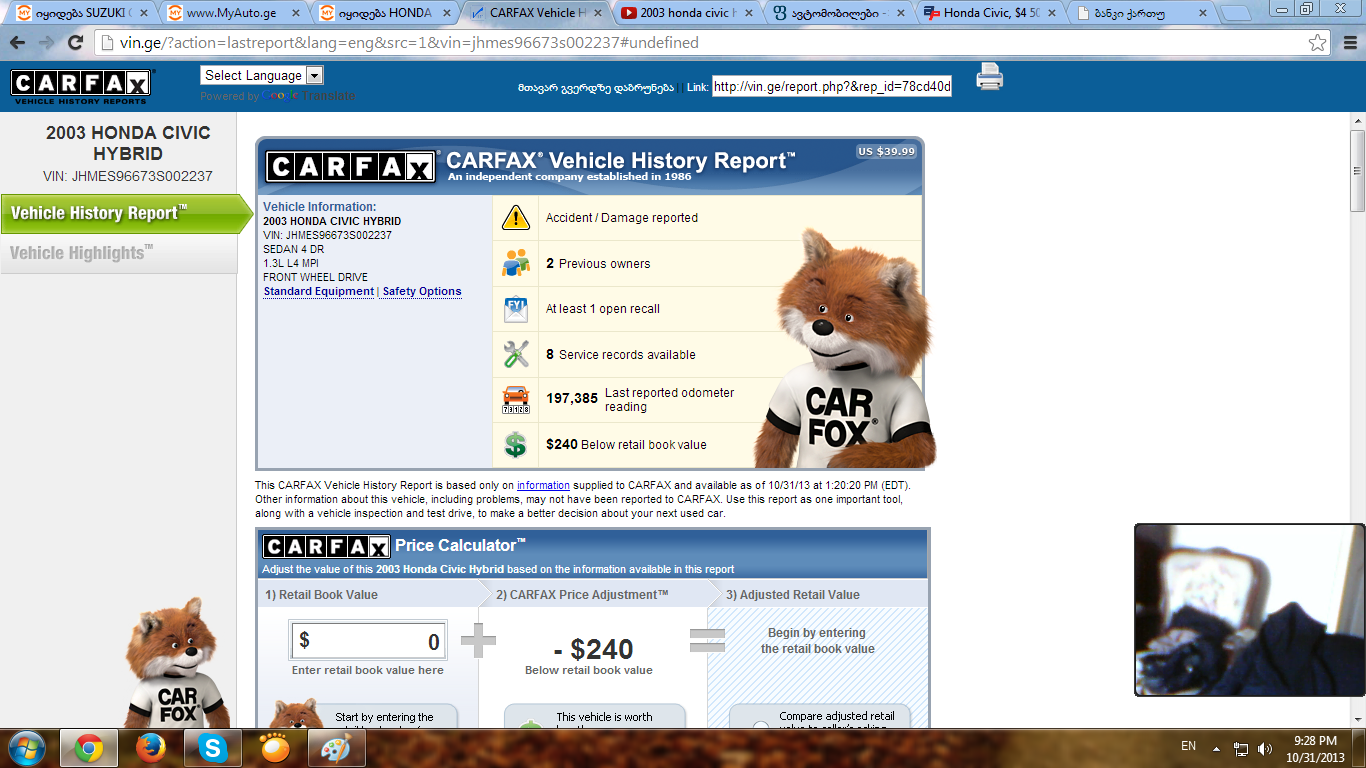Bookmark this page with the star icon
Image resolution: width=1366 pixels, height=768 pixels.
point(1318,43)
